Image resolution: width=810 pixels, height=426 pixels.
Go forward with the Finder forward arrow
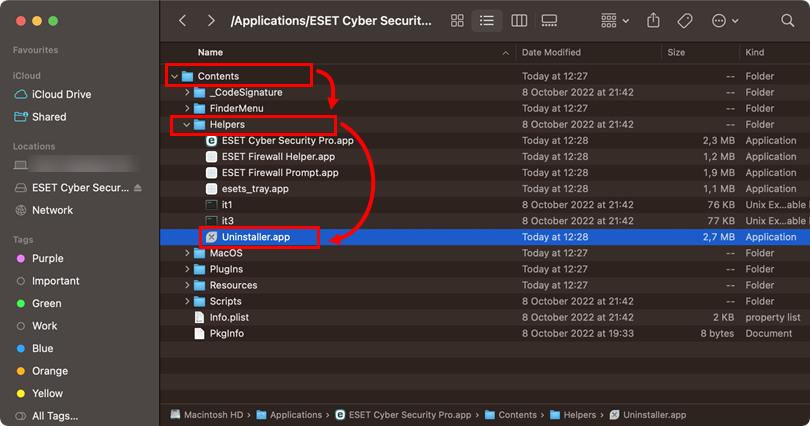click(211, 21)
